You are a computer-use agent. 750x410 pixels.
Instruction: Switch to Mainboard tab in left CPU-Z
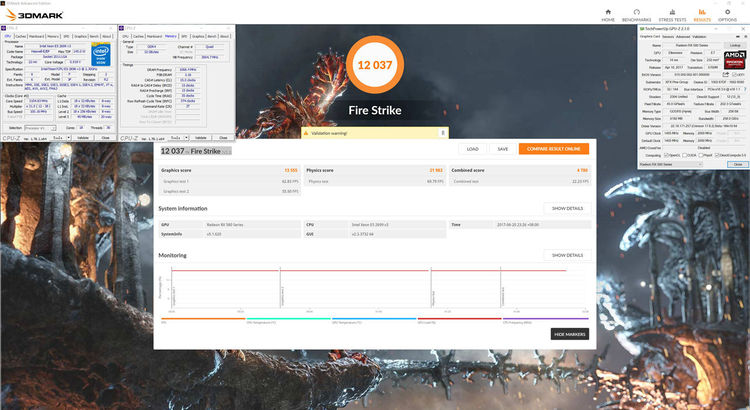[x=36, y=36]
